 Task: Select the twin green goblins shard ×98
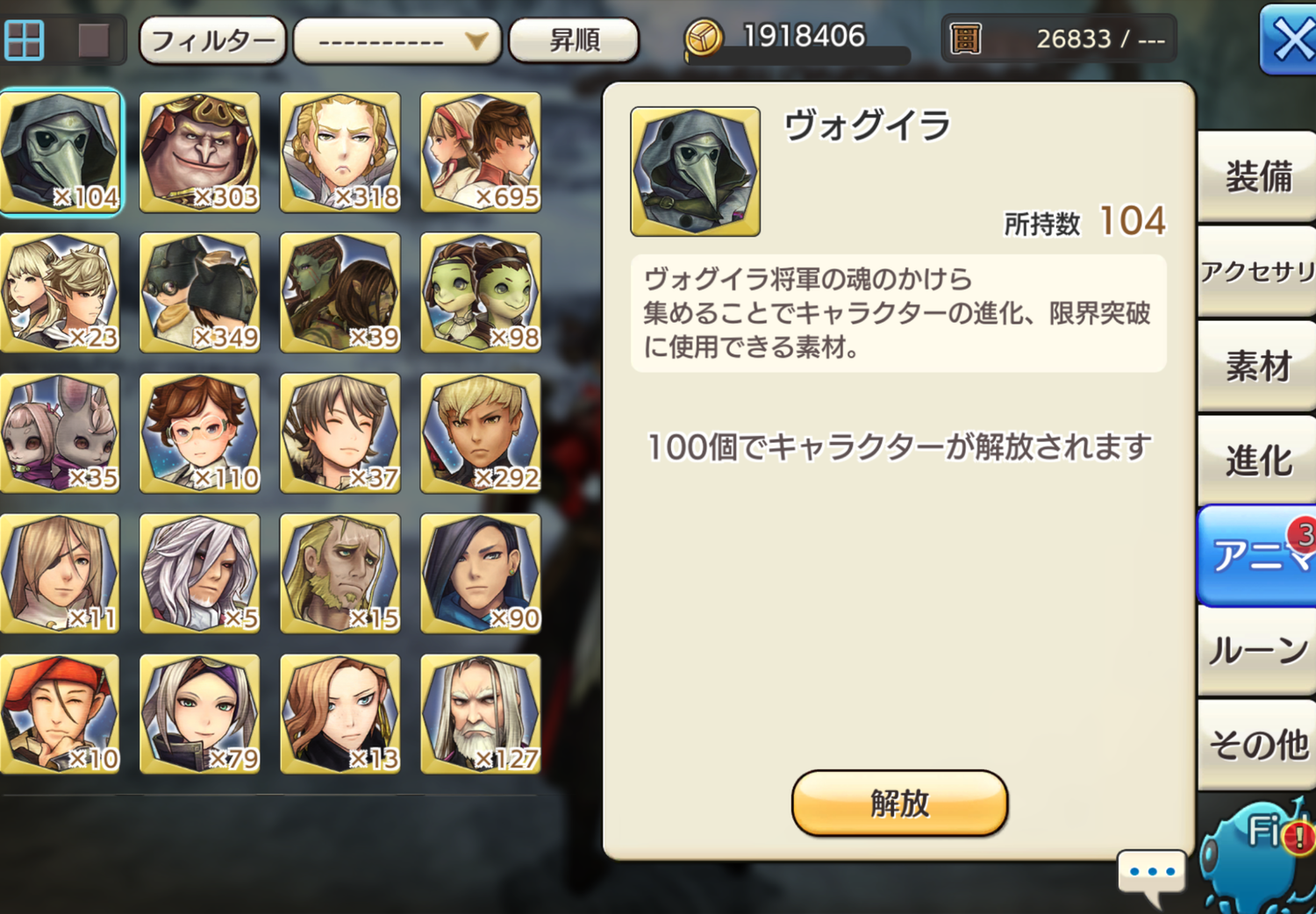pyautogui.click(x=481, y=292)
